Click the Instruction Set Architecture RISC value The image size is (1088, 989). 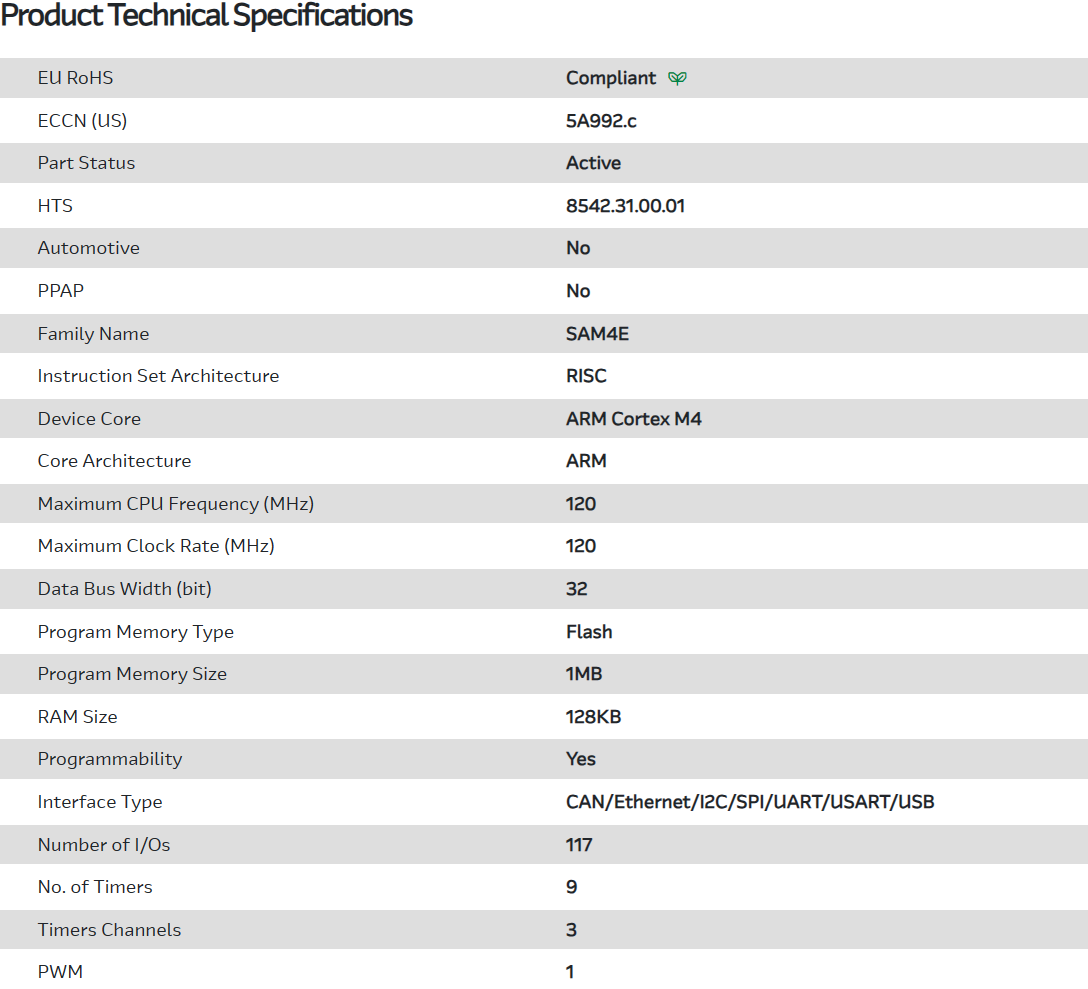tap(586, 376)
